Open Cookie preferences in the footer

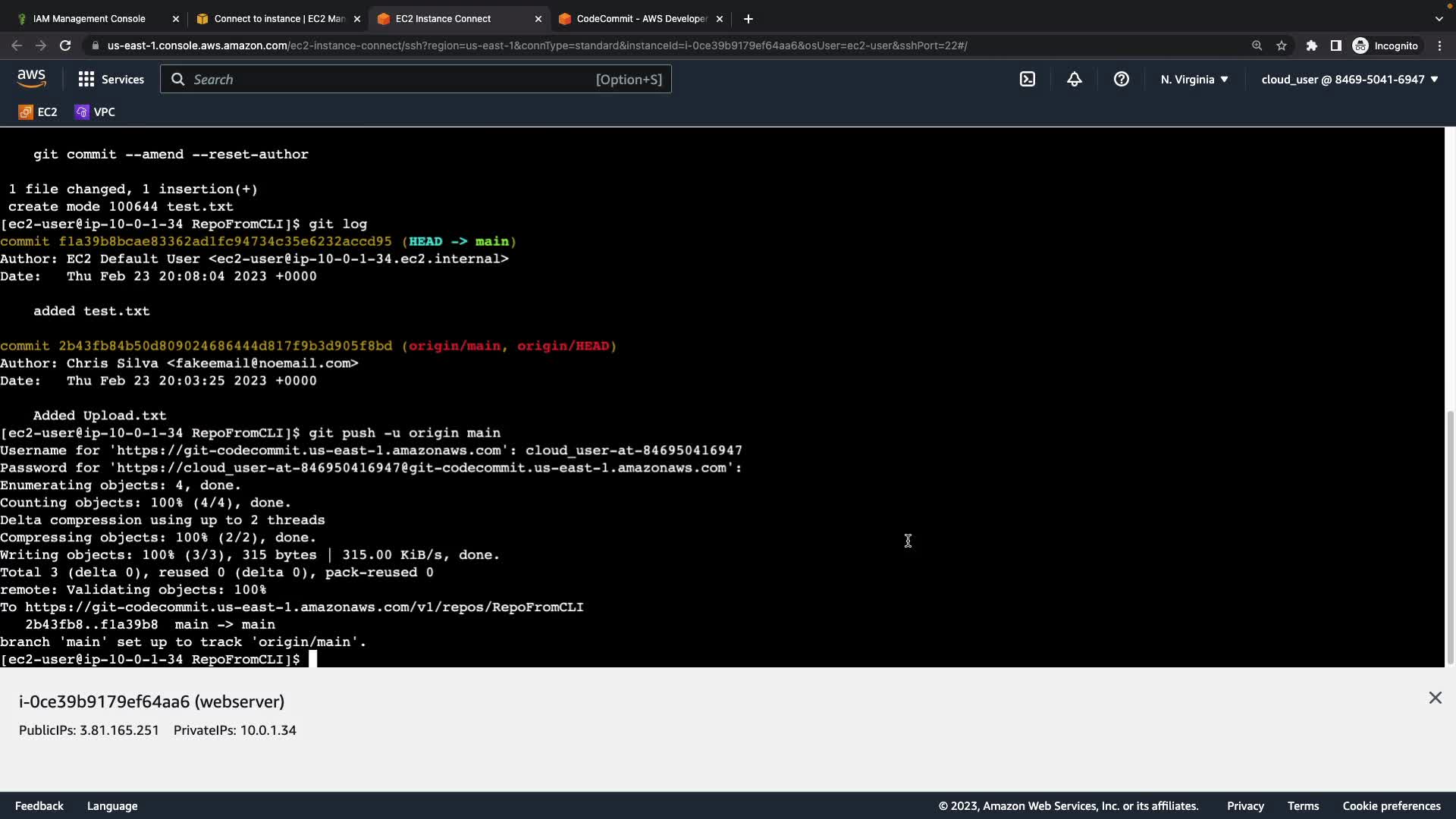point(1391,805)
